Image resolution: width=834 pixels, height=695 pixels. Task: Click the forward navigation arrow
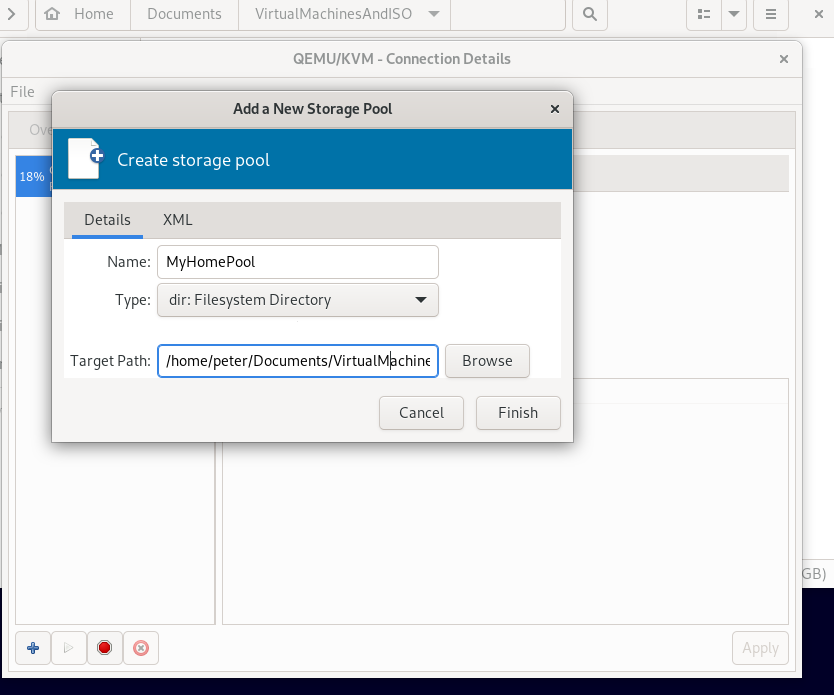pos(14,14)
